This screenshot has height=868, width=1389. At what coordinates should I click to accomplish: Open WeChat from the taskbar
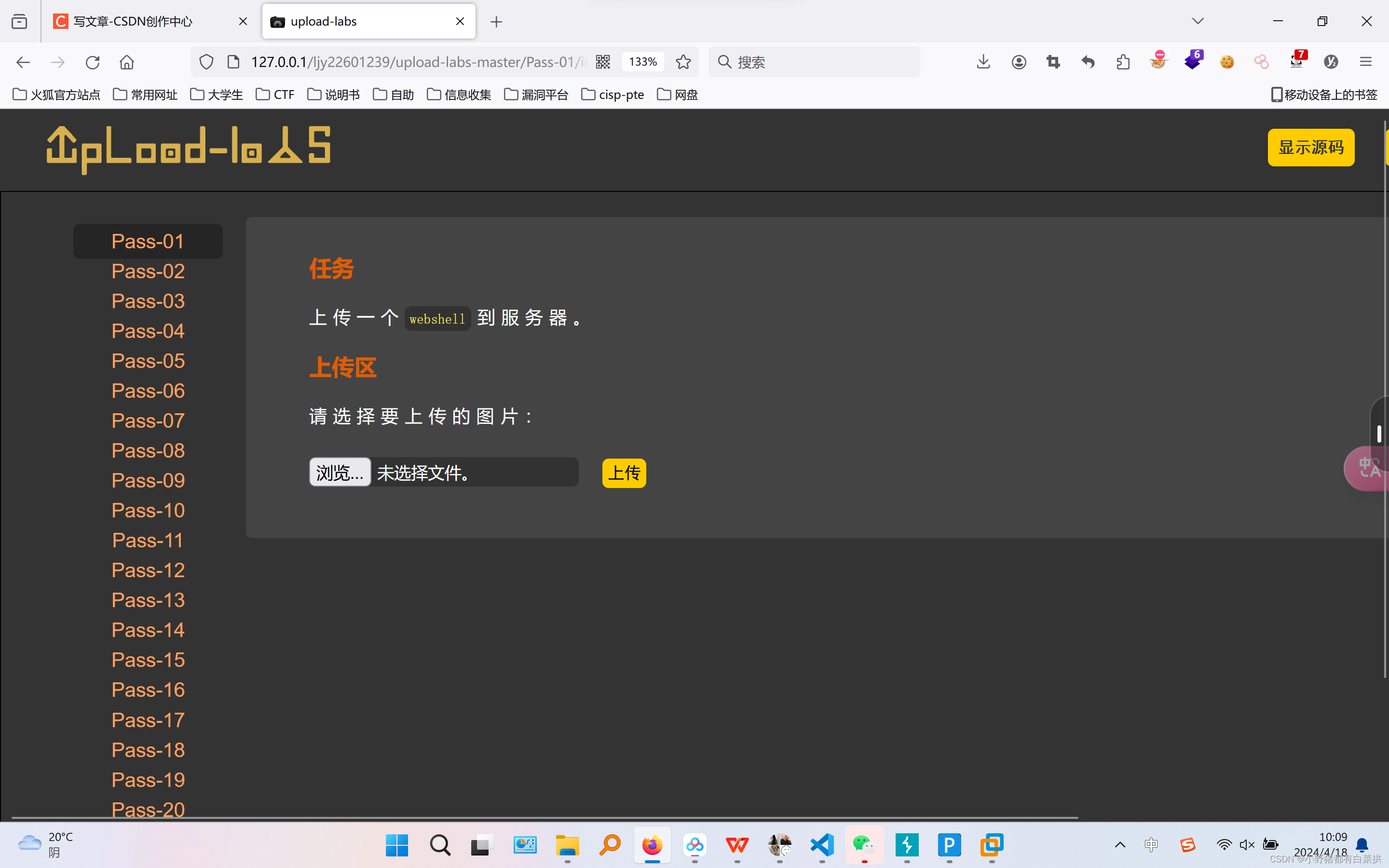point(864,844)
